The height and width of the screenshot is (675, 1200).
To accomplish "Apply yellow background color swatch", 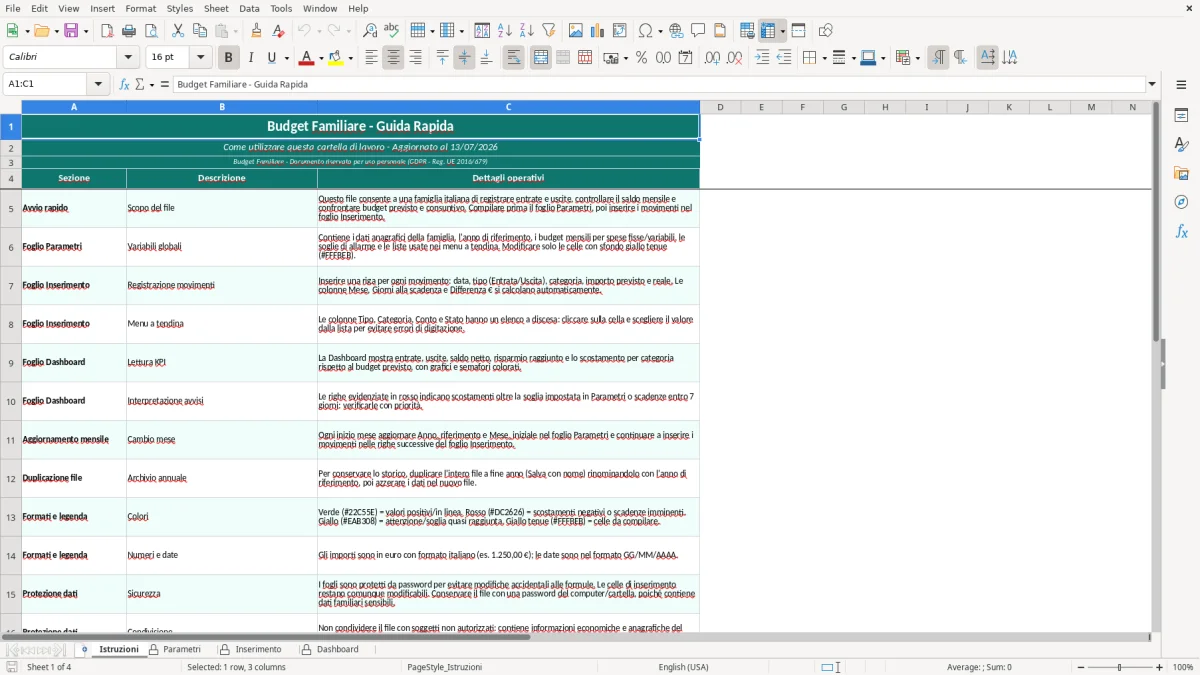I will pos(335,58).
